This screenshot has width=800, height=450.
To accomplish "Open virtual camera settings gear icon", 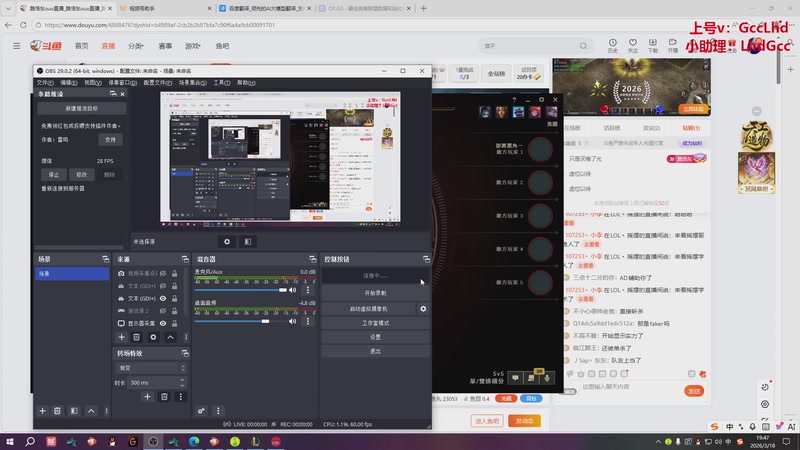I will tap(423, 309).
